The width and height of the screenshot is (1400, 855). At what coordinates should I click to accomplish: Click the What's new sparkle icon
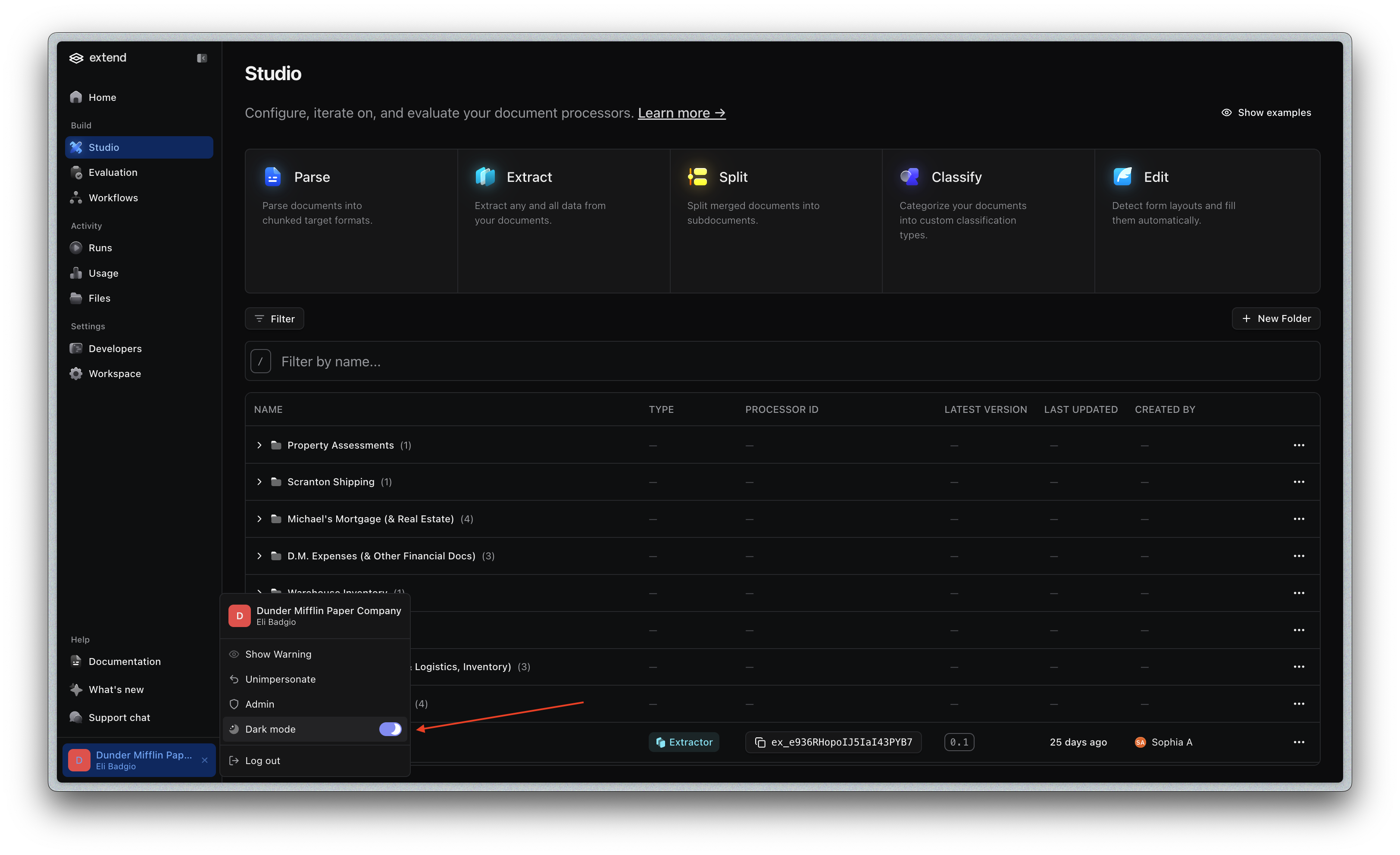pos(75,689)
